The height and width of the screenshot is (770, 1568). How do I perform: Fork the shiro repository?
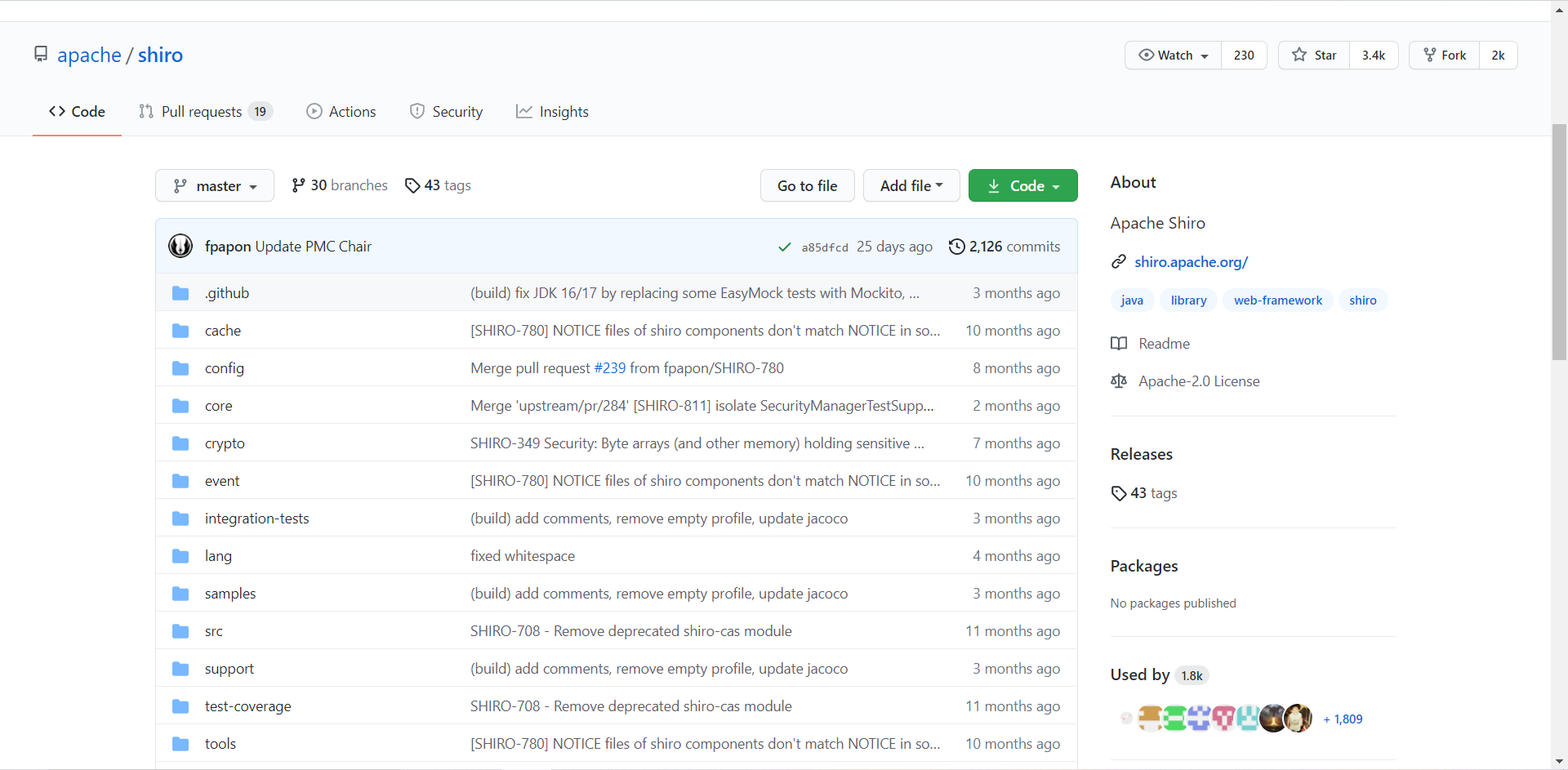click(1445, 55)
